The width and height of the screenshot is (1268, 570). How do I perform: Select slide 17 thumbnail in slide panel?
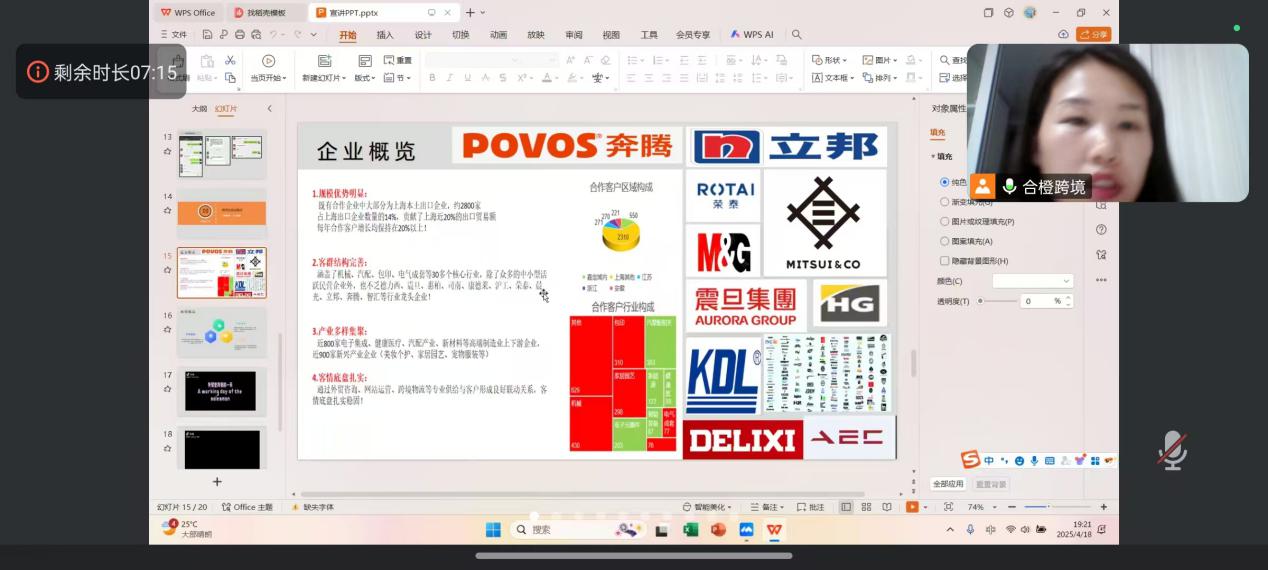(221, 391)
